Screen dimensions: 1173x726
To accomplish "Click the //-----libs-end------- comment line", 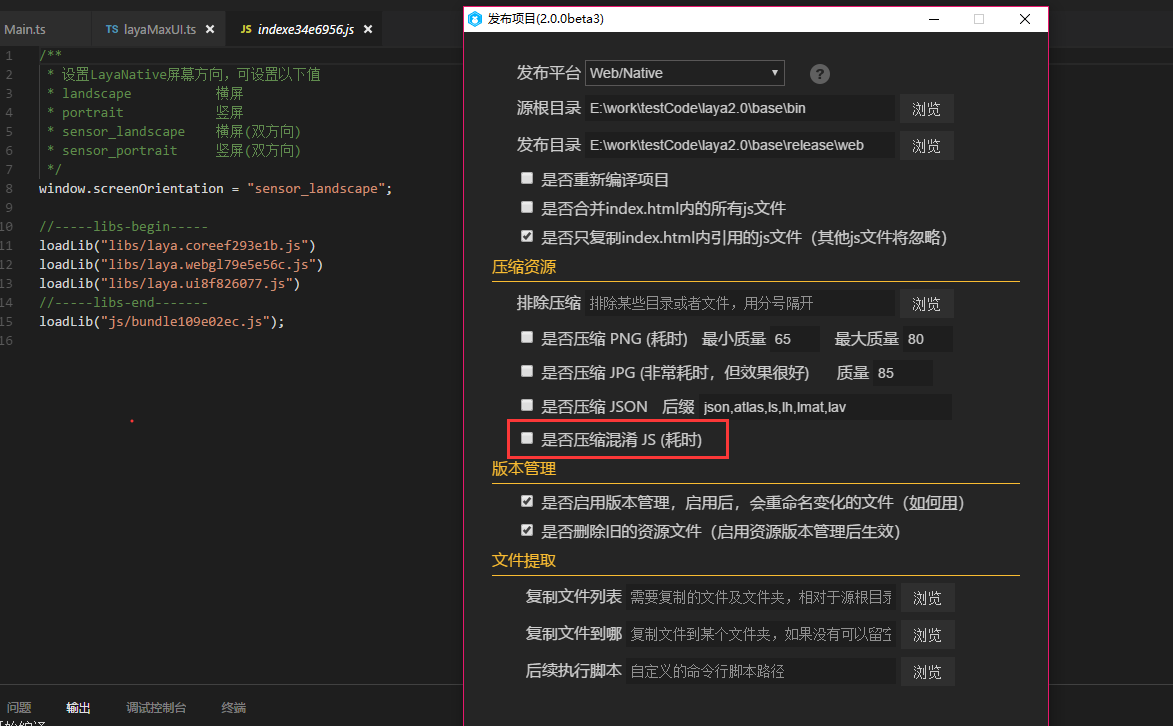I will point(123,302).
